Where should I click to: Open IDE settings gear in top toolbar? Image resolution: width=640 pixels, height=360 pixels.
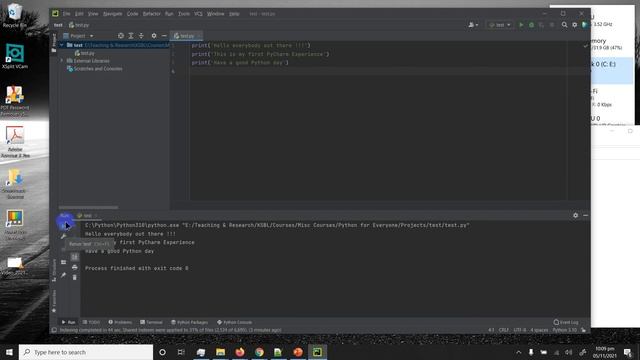tap(574, 25)
